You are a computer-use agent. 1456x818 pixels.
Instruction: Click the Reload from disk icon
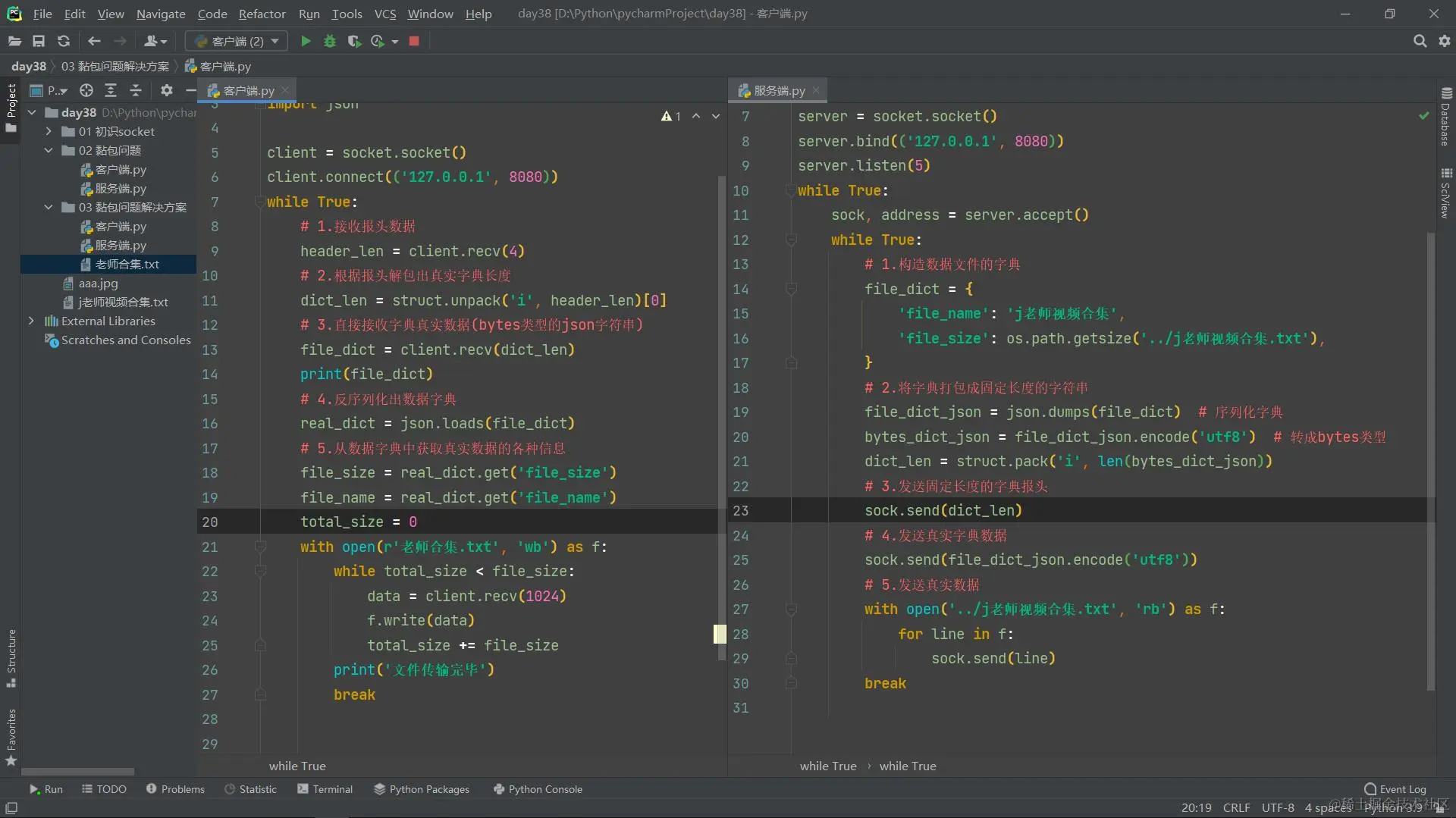64,41
